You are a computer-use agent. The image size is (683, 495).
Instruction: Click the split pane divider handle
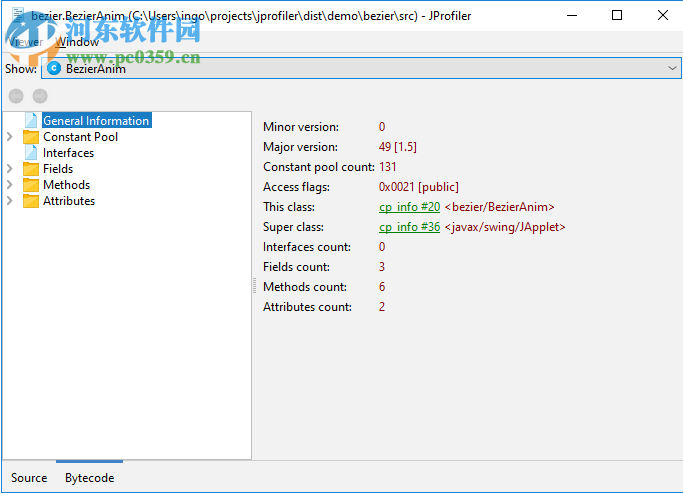tap(254, 286)
